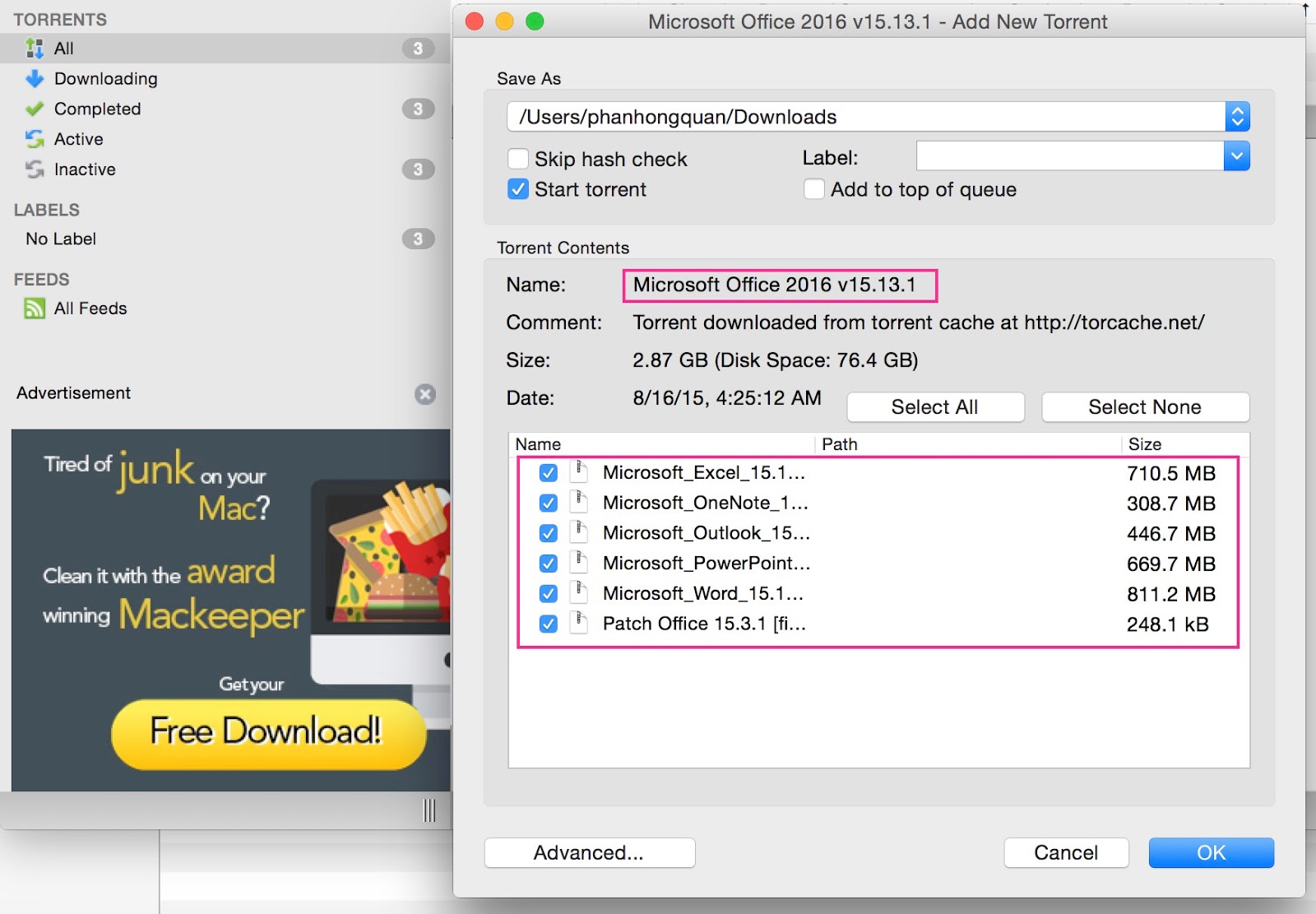Uncheck the Microsoft_PowerPoint... file checkbox
The image size is (1316, 914).
(x=549, y=564)
